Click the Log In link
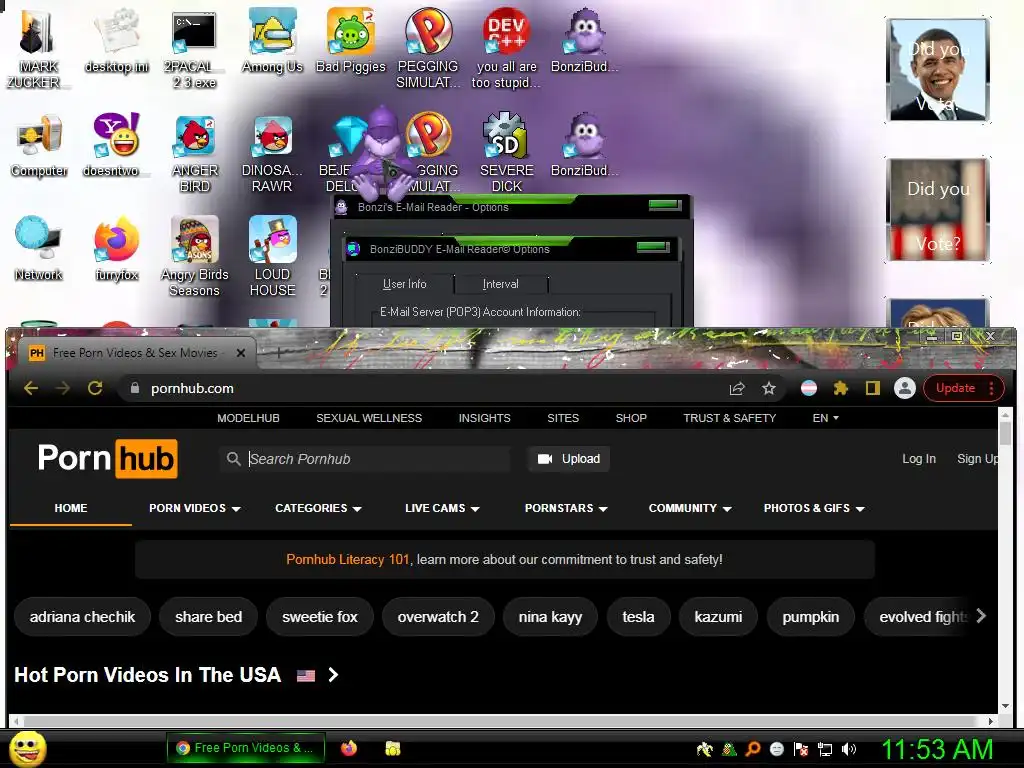 919,459
